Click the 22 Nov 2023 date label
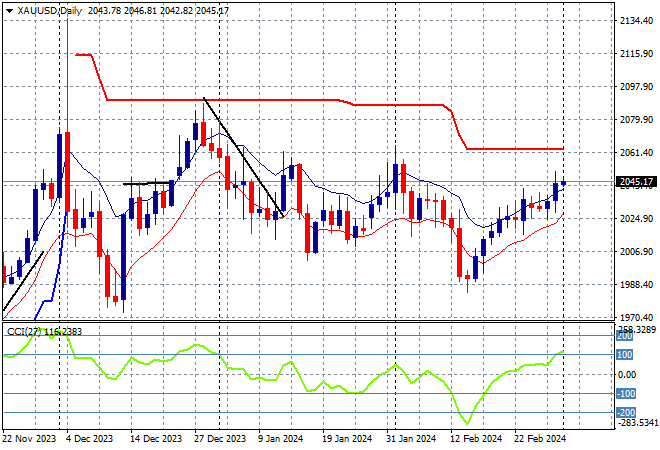 click(29, 439)
